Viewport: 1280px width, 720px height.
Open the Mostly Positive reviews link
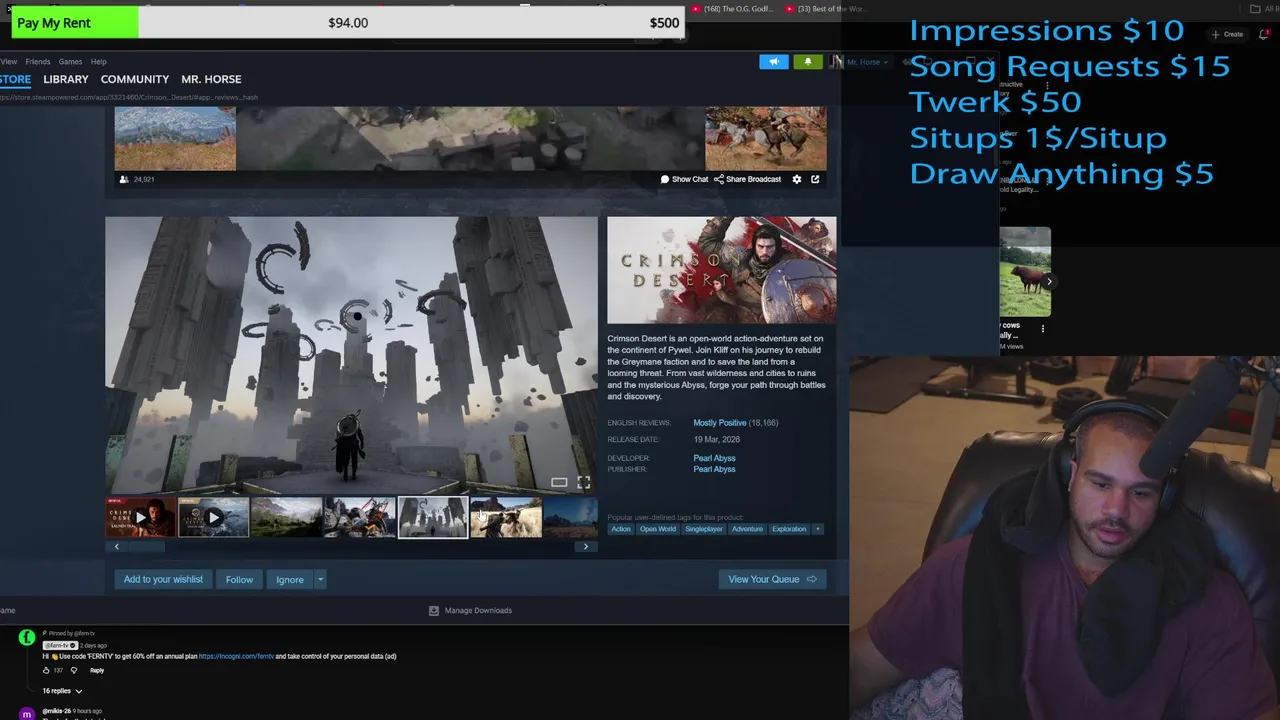tap(720, 423)
